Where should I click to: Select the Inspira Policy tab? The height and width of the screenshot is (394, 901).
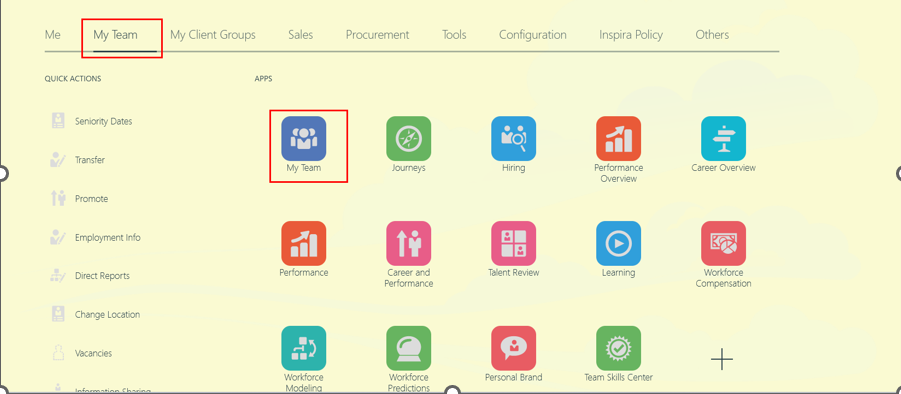pos(631,34)
